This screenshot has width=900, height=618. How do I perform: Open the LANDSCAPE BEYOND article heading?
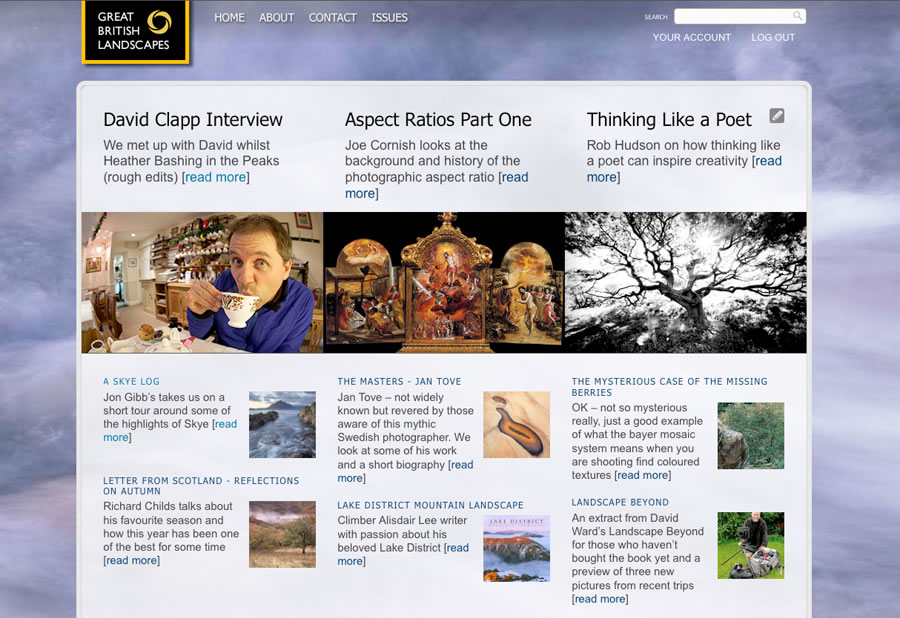click(620, 503)
